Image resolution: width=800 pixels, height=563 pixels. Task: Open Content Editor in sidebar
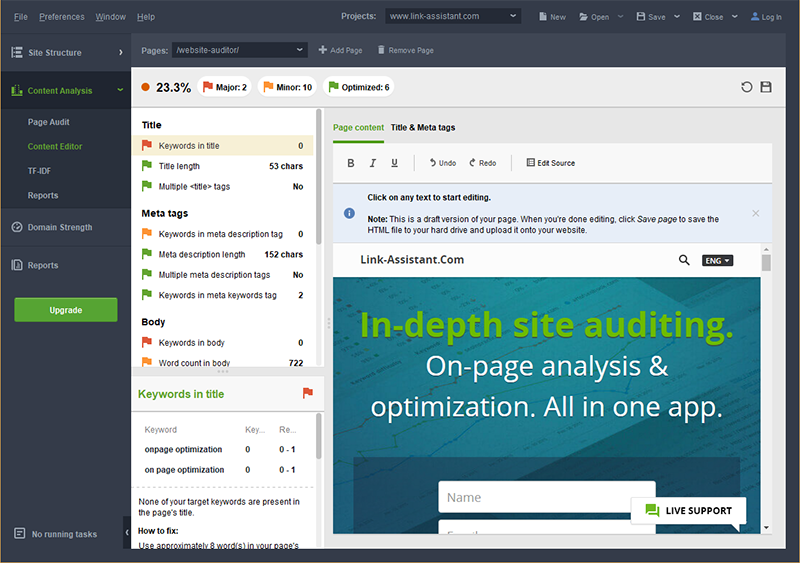pyautogui.click(x=55, y=146)
